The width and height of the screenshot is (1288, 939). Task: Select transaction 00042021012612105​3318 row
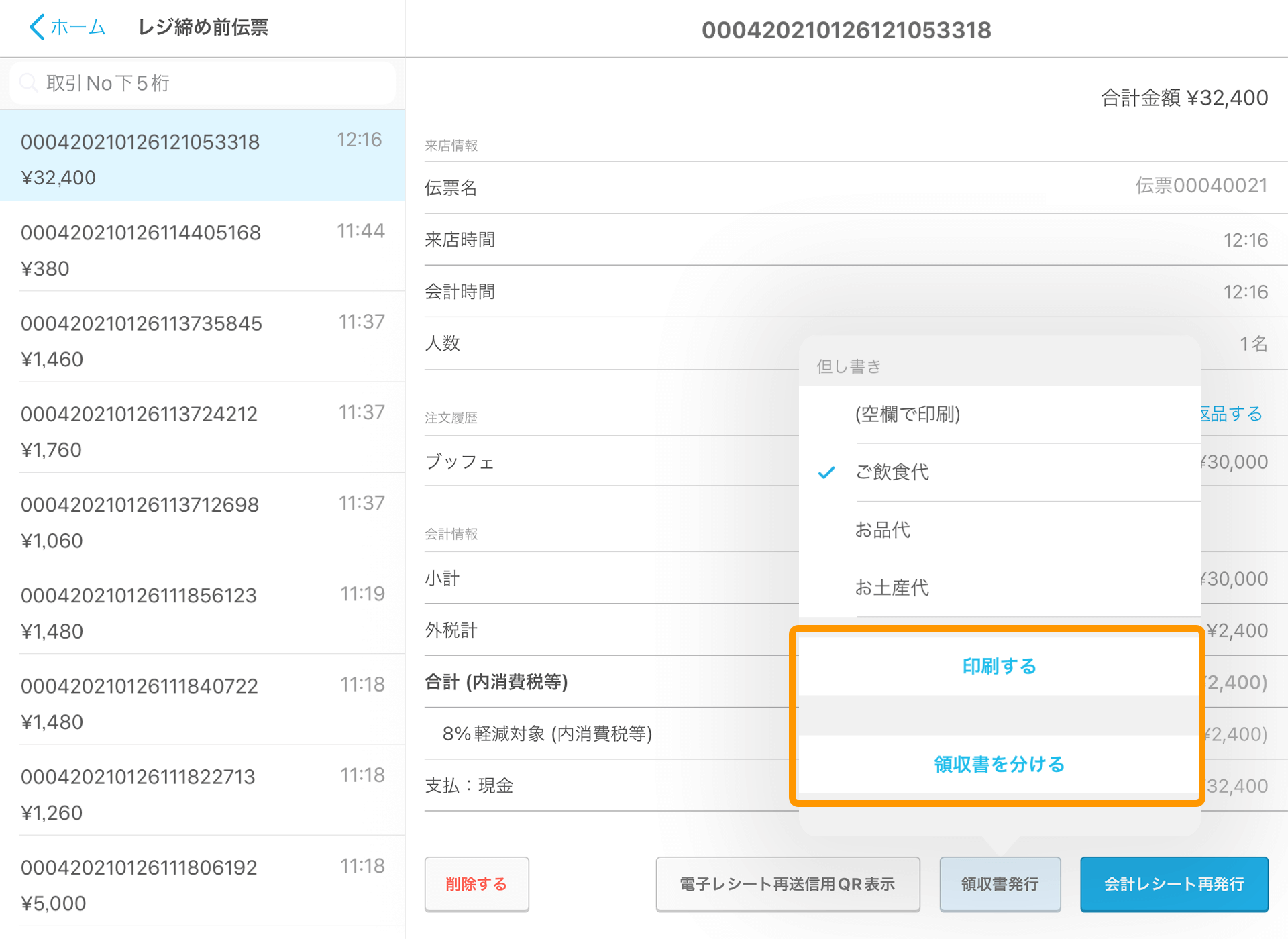(x=202, y=156)
